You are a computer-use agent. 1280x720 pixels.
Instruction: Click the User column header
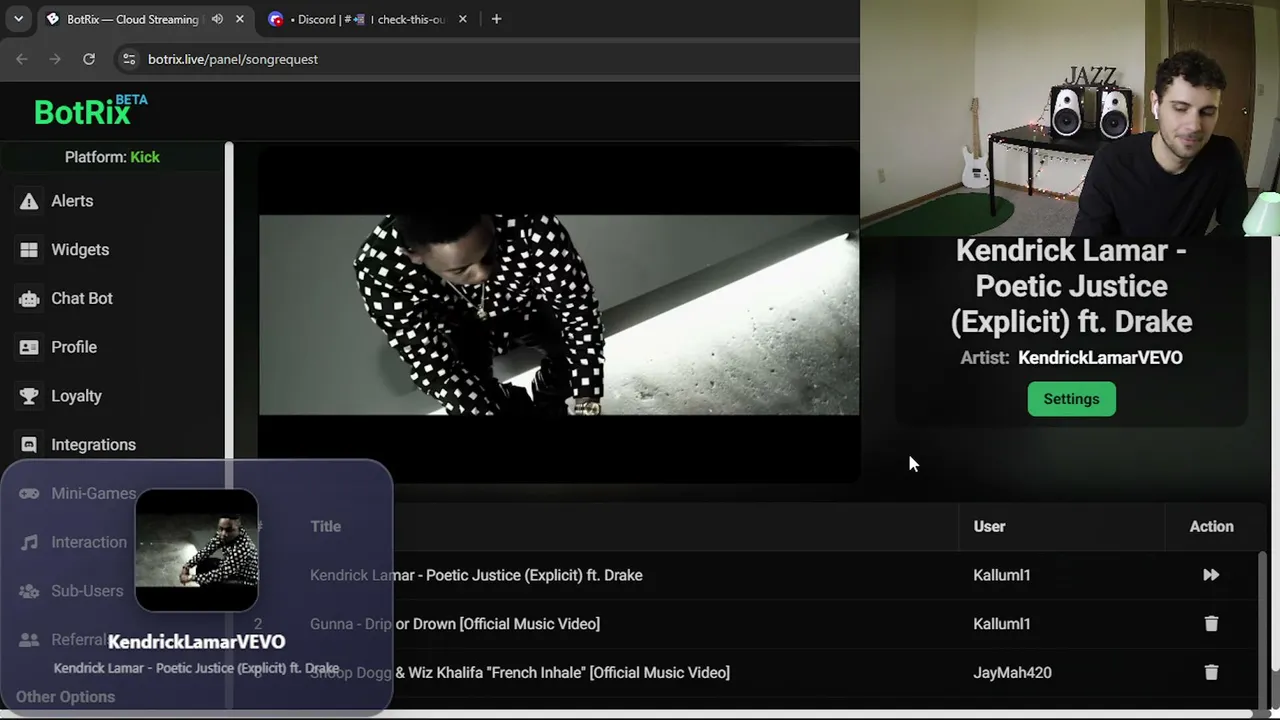pos(989,526)
